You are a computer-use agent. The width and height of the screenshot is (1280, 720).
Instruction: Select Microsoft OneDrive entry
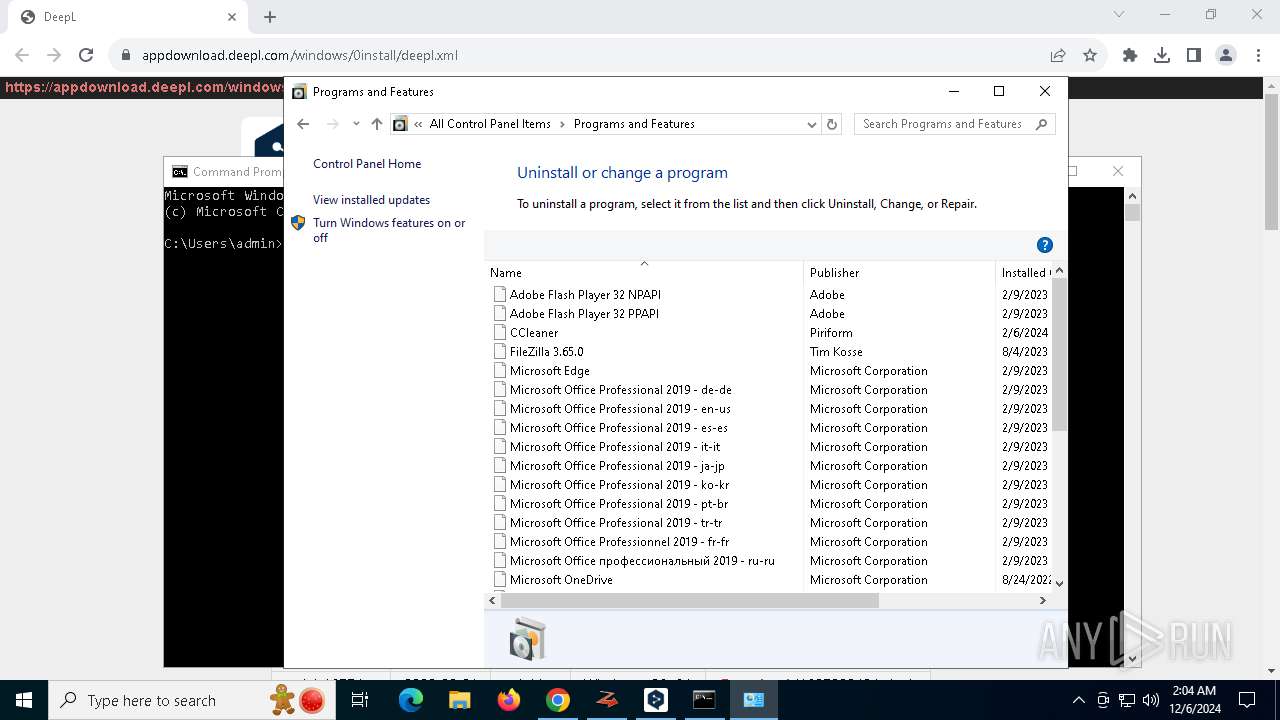(561, 580)
